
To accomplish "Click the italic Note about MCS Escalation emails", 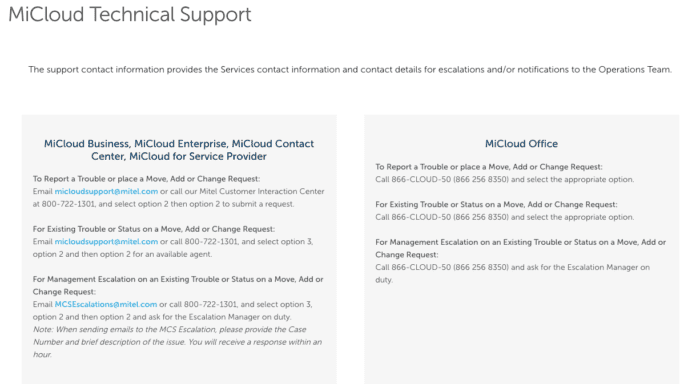I will (177, 342).
